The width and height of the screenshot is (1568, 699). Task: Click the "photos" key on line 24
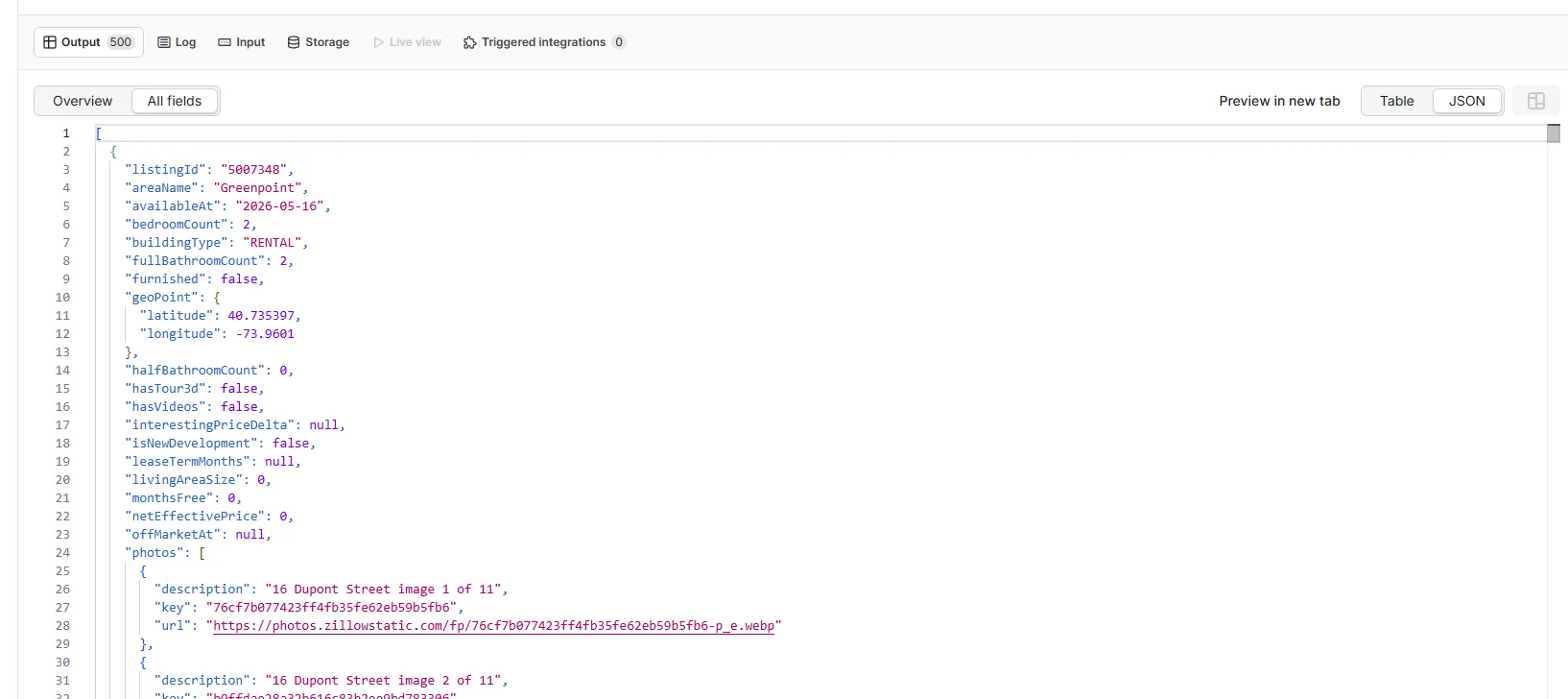pos(154,553)
